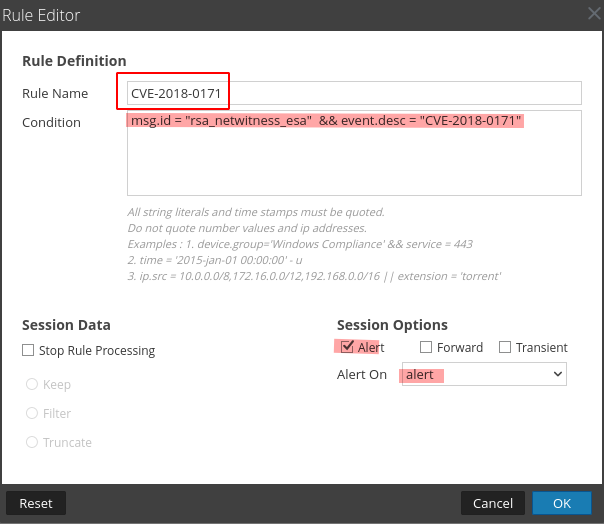
Task: Click the Rule Name label
Action: [55, 93]
